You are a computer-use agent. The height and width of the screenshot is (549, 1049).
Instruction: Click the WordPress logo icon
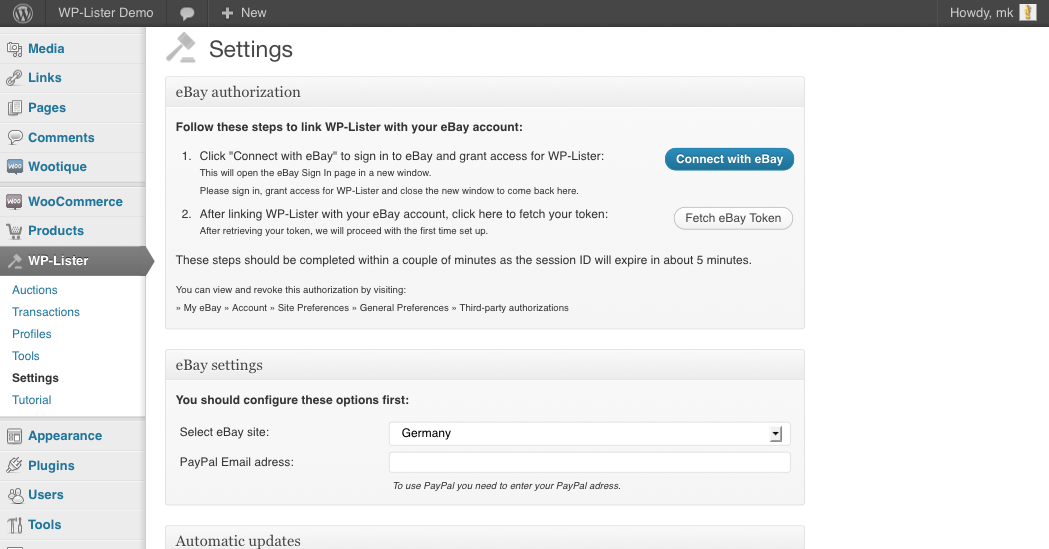tap(23, 13)
